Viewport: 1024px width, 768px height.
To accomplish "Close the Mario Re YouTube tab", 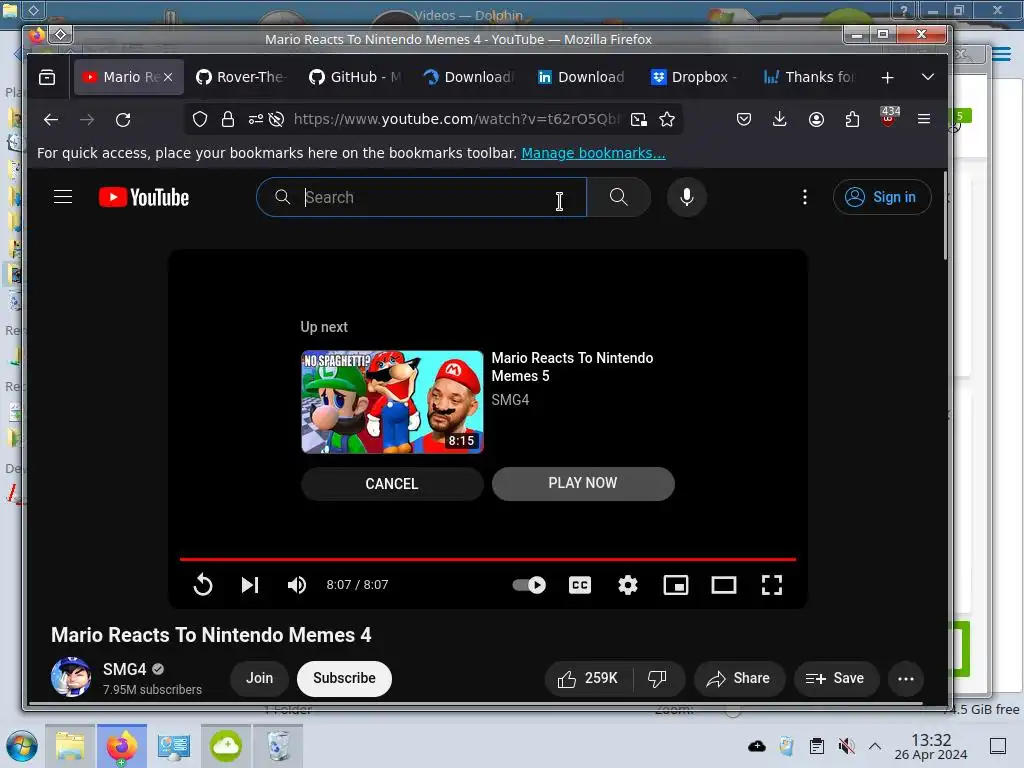I will tap(168, 77).
